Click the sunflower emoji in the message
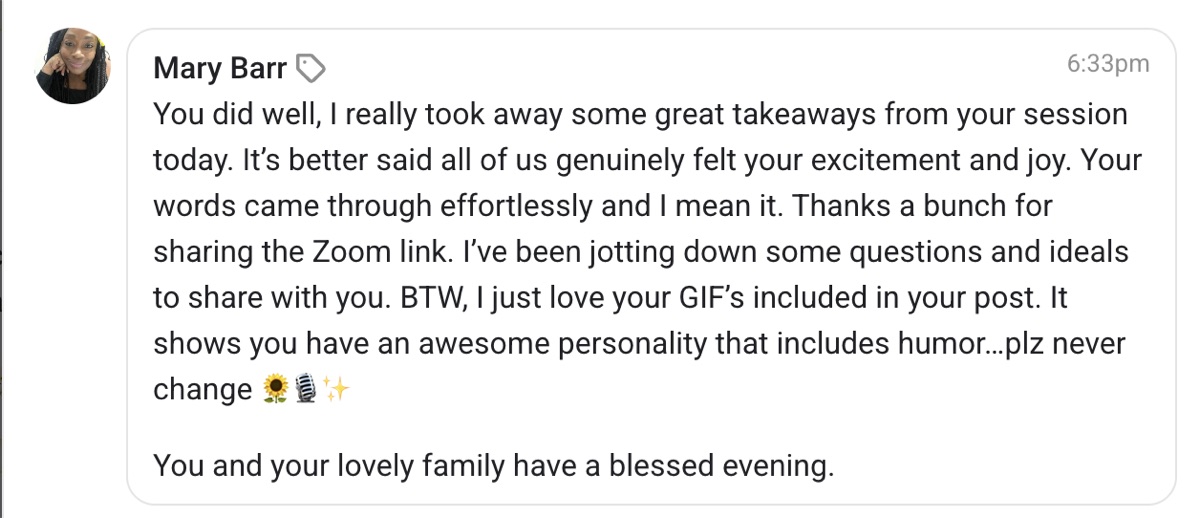Viewport: 1200px width, 518px height. [274, 391]
